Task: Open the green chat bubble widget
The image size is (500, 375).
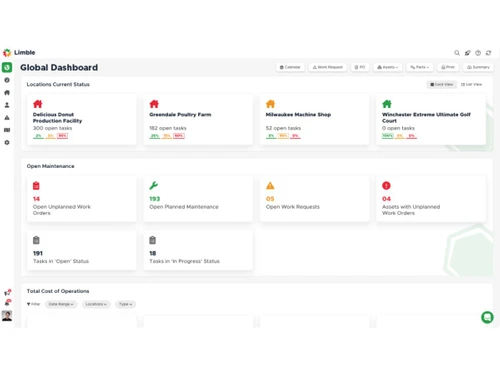Action: (487, 317)
